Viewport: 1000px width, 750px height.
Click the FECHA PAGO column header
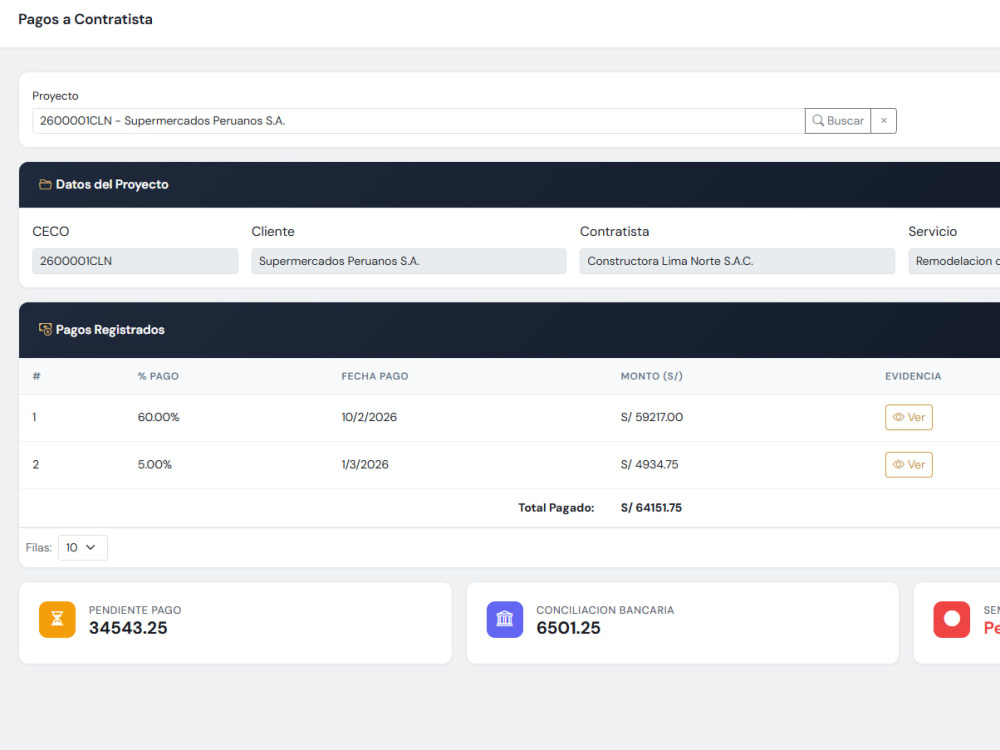[x=375, y=376]
